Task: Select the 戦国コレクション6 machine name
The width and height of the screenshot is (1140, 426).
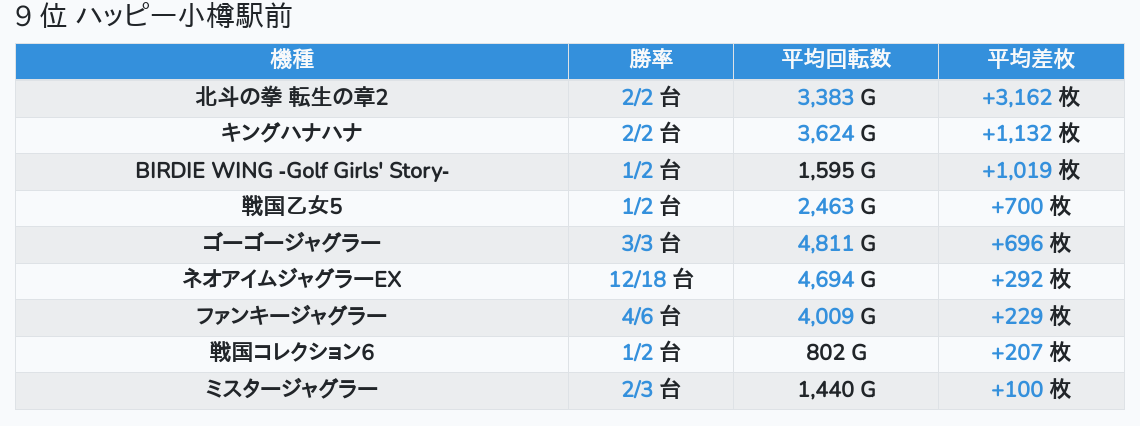Action: tap(292, 353)
